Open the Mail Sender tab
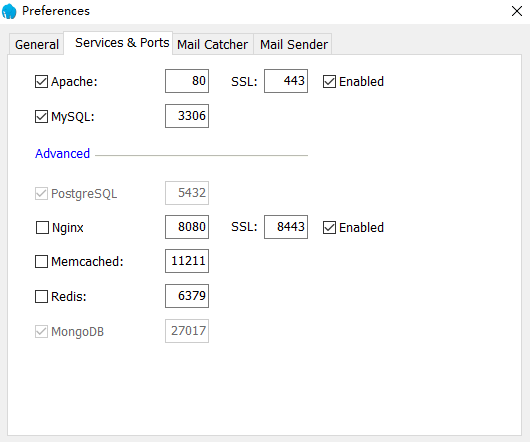Viewport: 530px width, 442px height. [293, 44]
